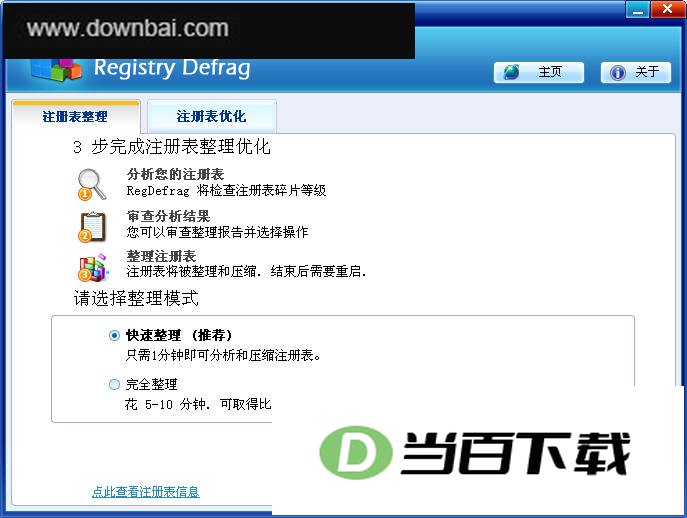Switch to the 注册表优化 tab
The image size is (687, 518).
click(212, 117)
